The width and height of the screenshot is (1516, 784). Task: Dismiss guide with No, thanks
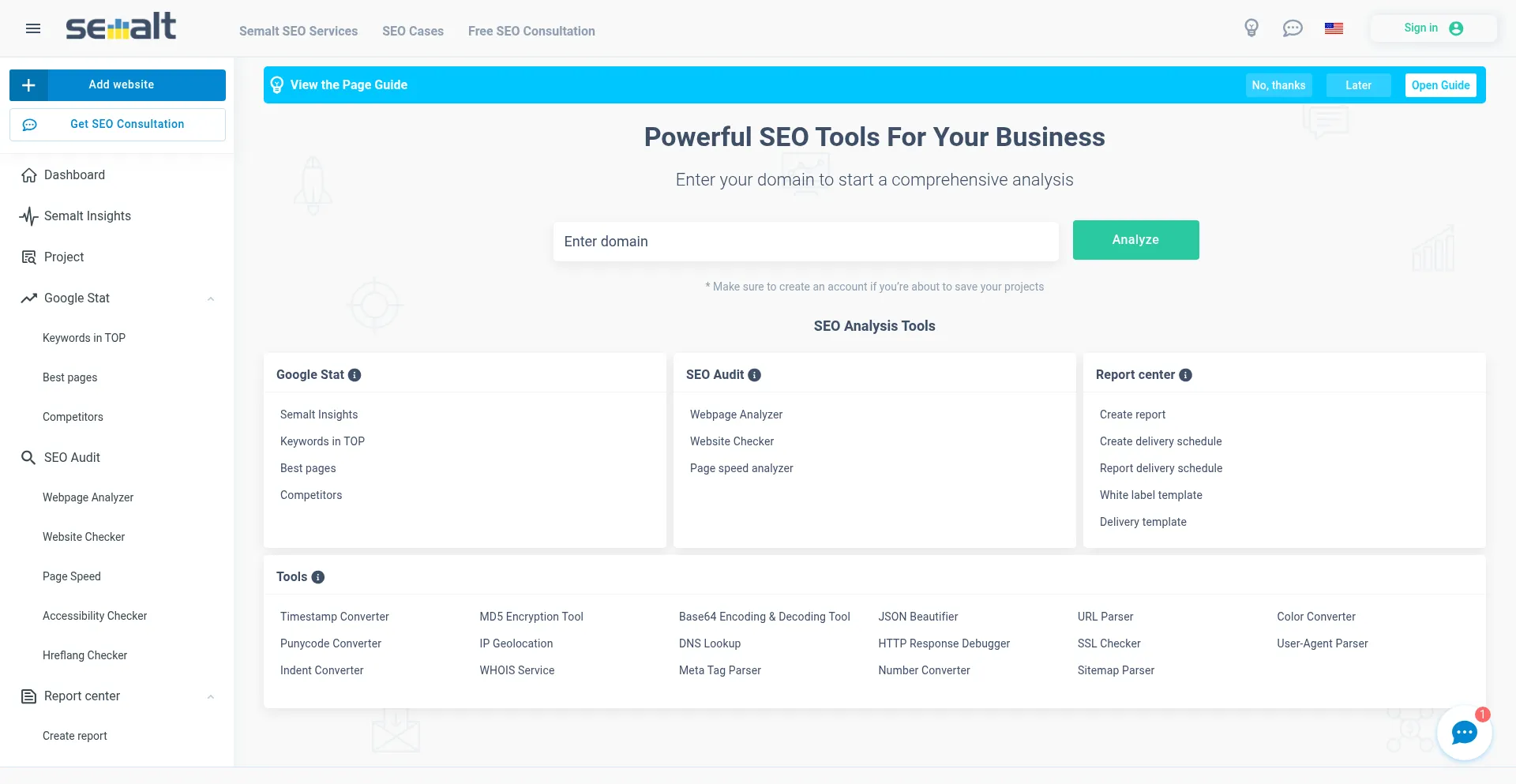pos(1278,85)
